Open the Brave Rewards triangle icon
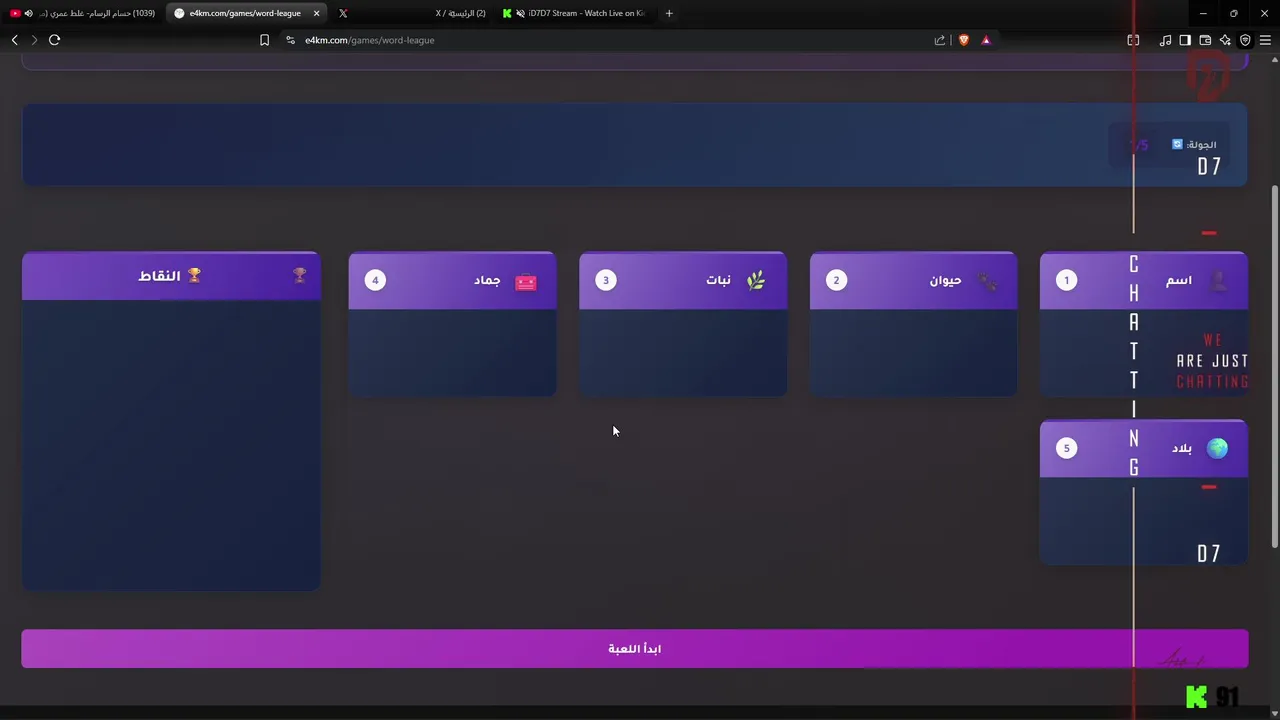 point(986,40)
